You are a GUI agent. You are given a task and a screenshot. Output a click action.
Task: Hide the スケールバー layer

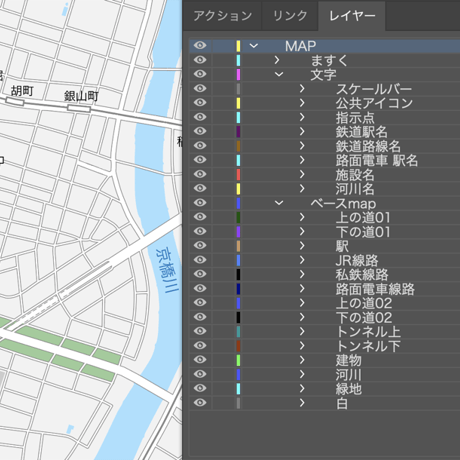200,88
